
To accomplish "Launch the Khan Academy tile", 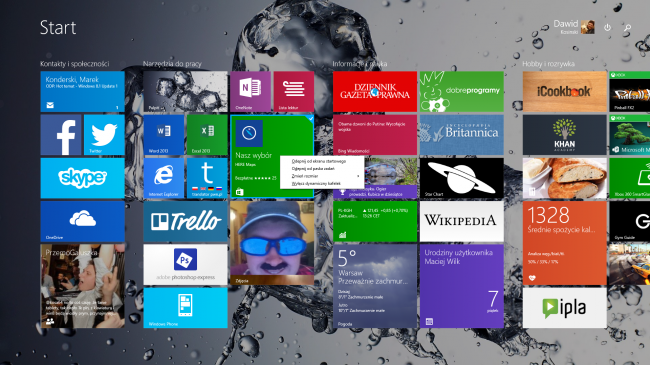I will (x=564, y=135).
